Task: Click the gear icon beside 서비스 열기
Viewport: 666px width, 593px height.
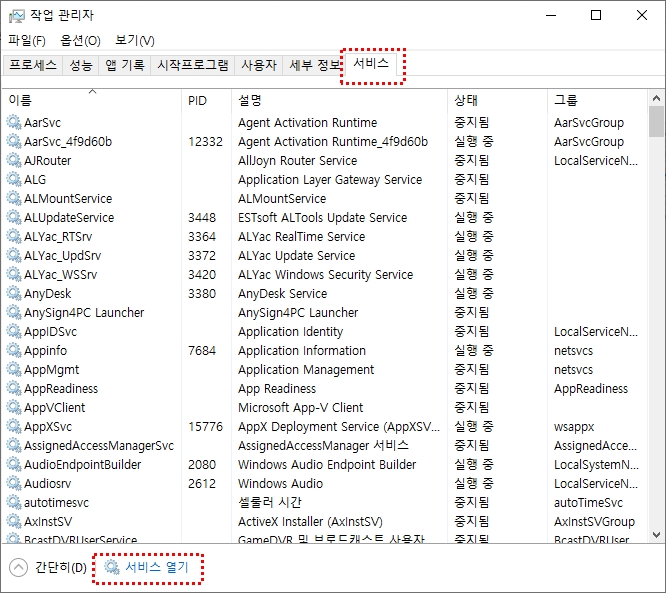Action: pos(112,567)
